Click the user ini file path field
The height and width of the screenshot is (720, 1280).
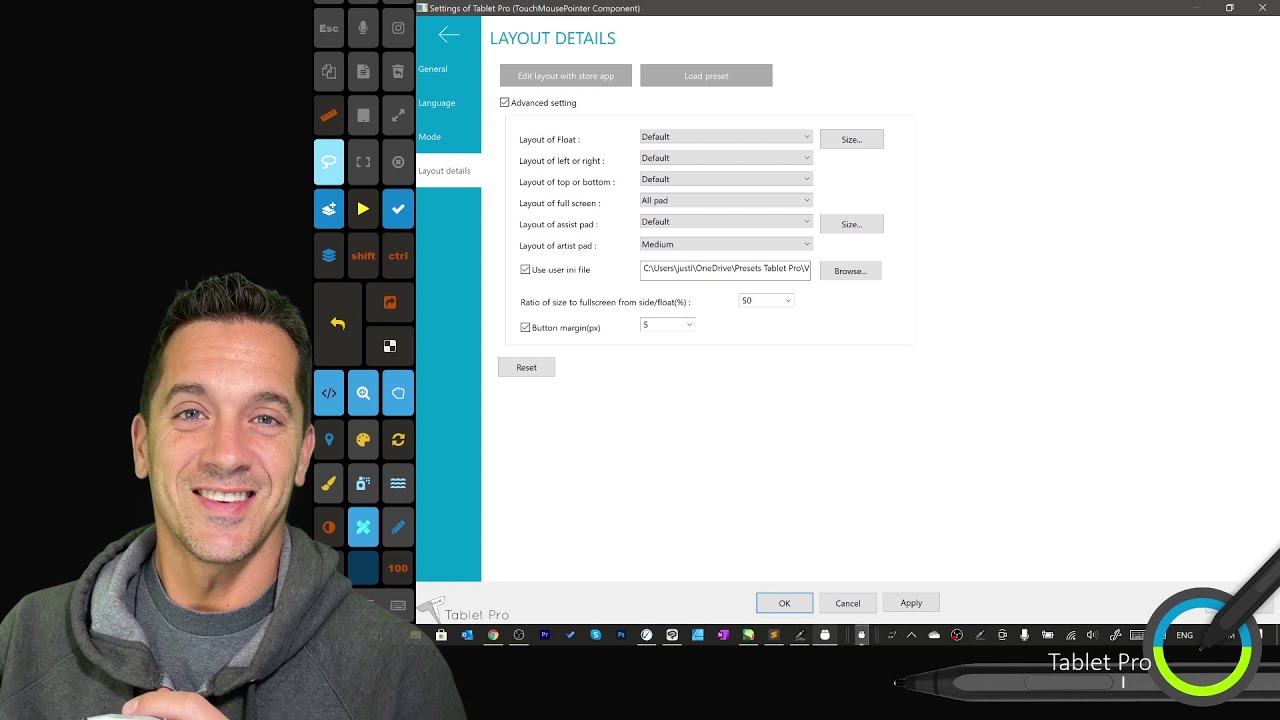coord(726,269)
